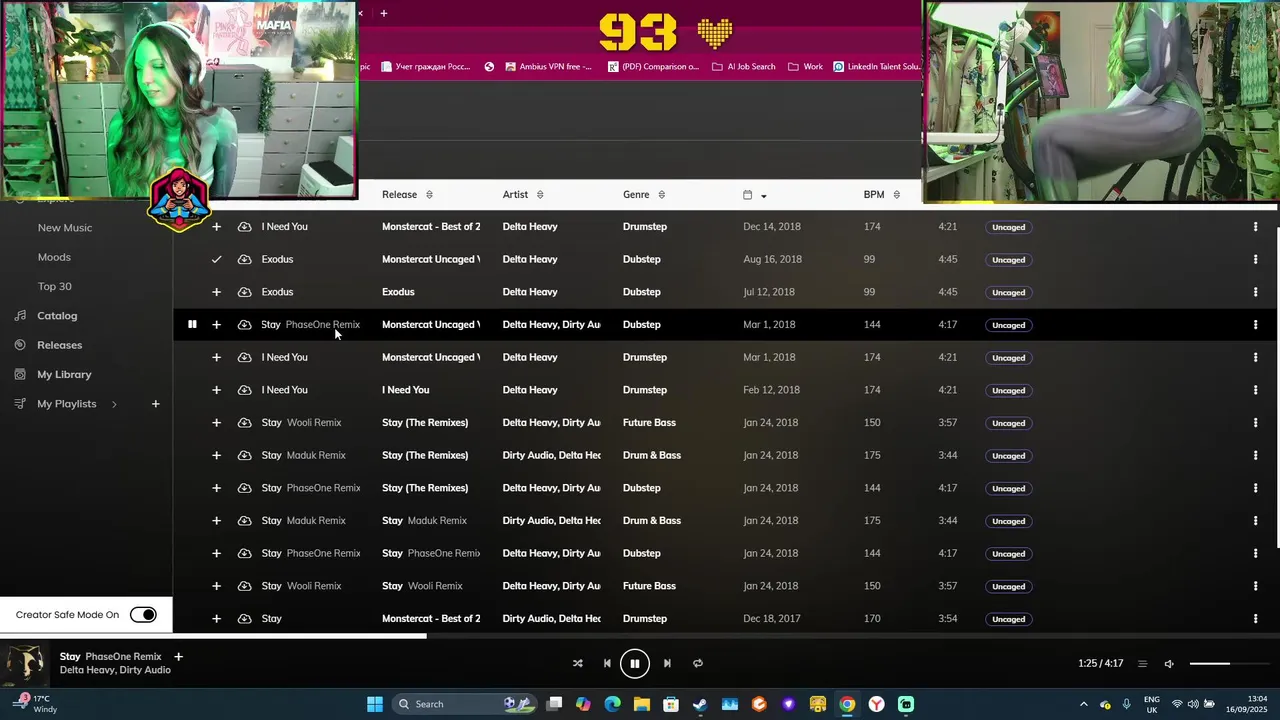
Task: Go to the previous track
Action: pyautogui.click(x=606, y=663)
